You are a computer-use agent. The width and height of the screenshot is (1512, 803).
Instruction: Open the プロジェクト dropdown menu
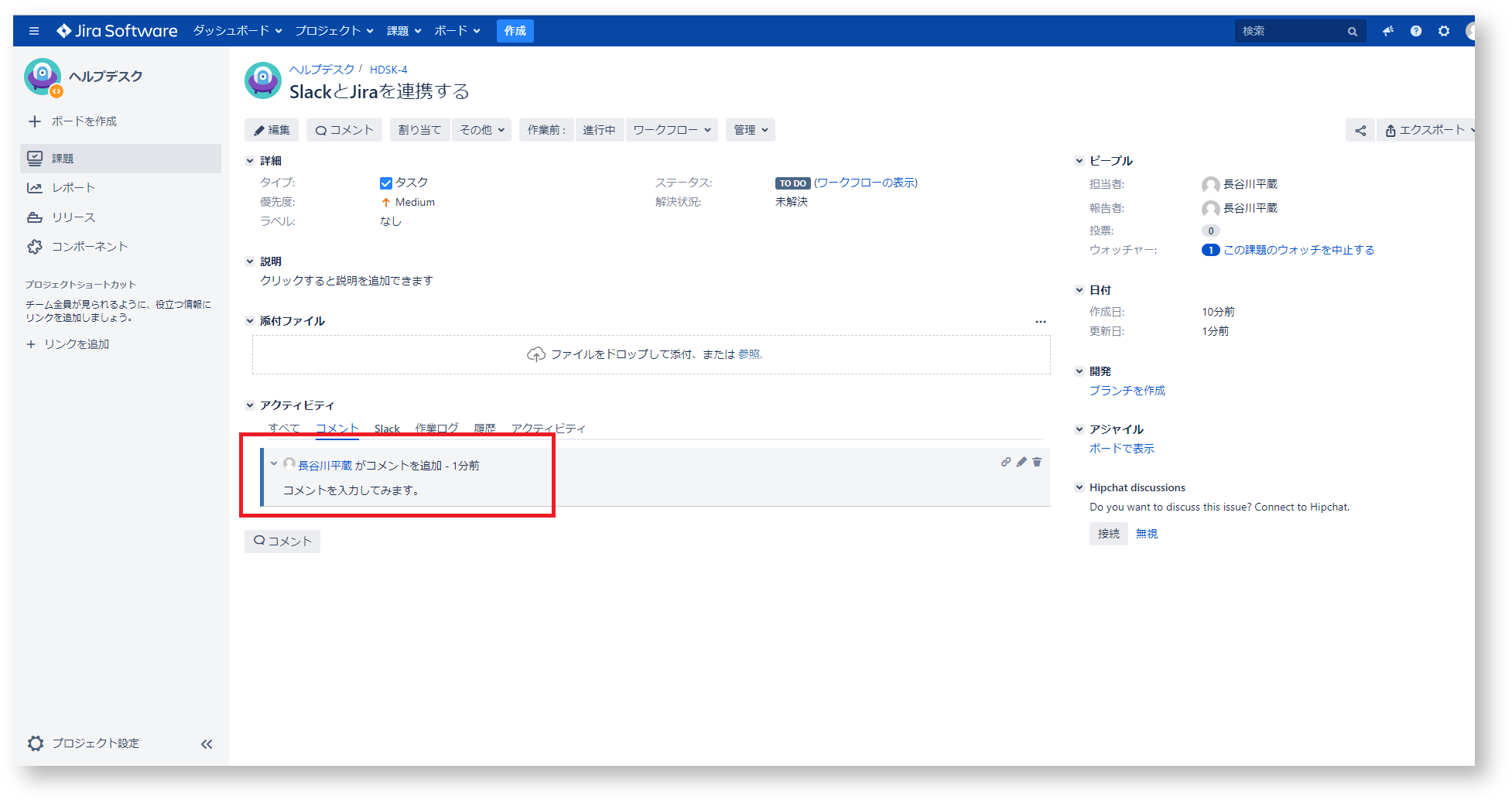[334, 31]
